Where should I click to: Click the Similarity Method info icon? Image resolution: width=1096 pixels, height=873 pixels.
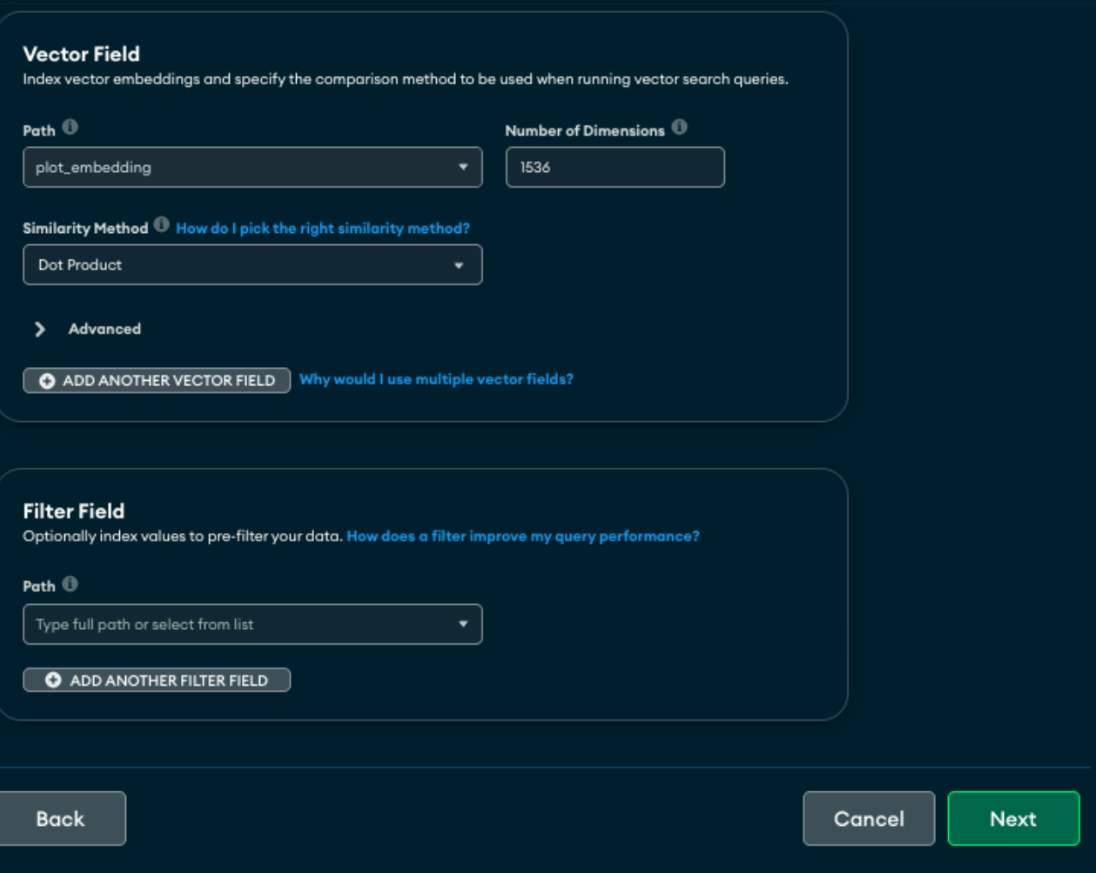(161, 227)
